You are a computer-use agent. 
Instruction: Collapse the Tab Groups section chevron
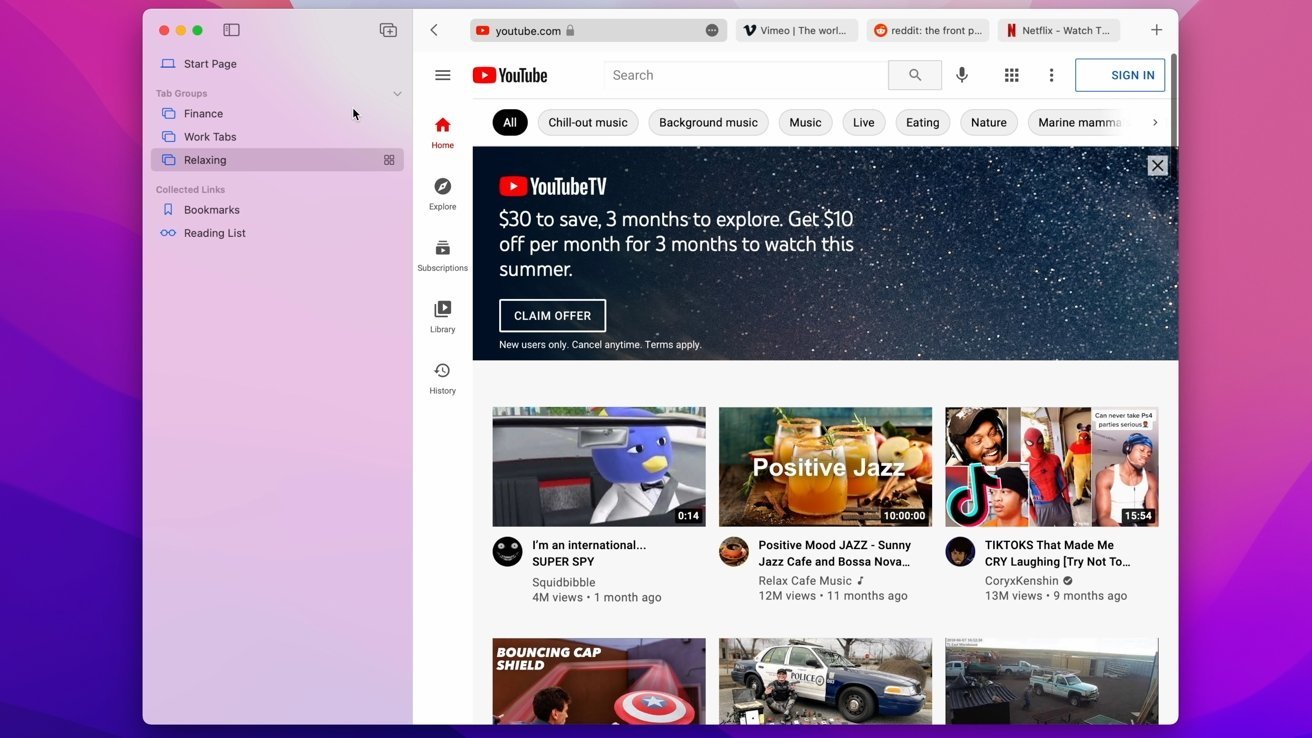pos(397,94)
